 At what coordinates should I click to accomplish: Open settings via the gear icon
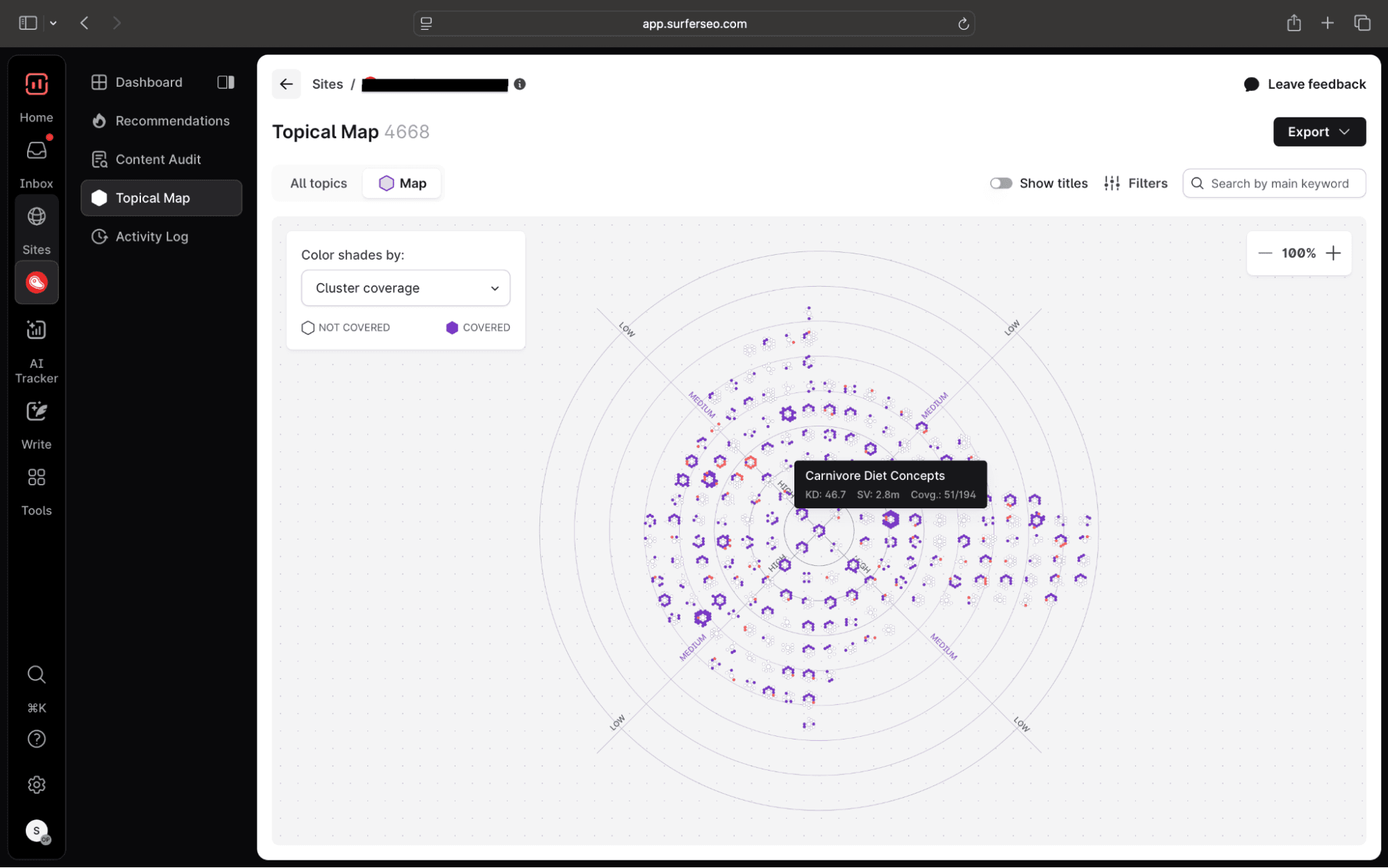coord(36,784)
